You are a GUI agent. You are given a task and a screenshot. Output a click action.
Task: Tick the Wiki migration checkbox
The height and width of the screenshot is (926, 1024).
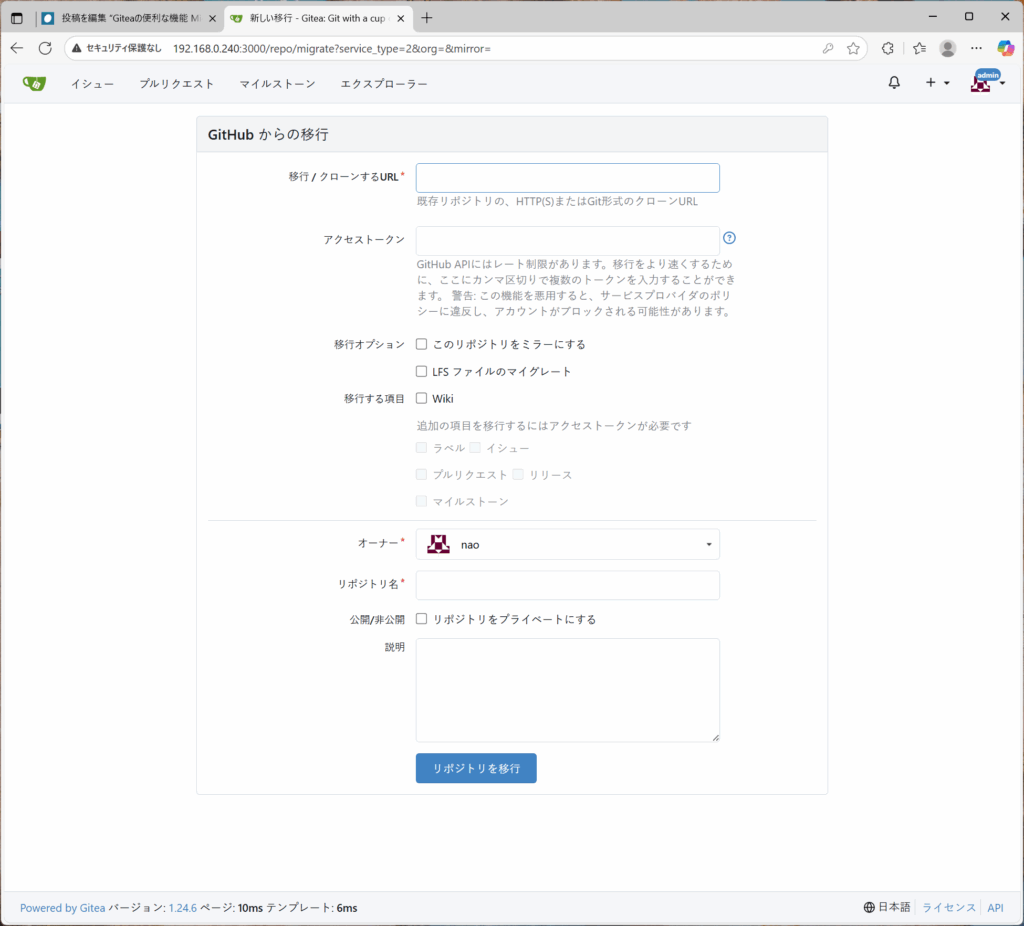[x=422, y=398]
